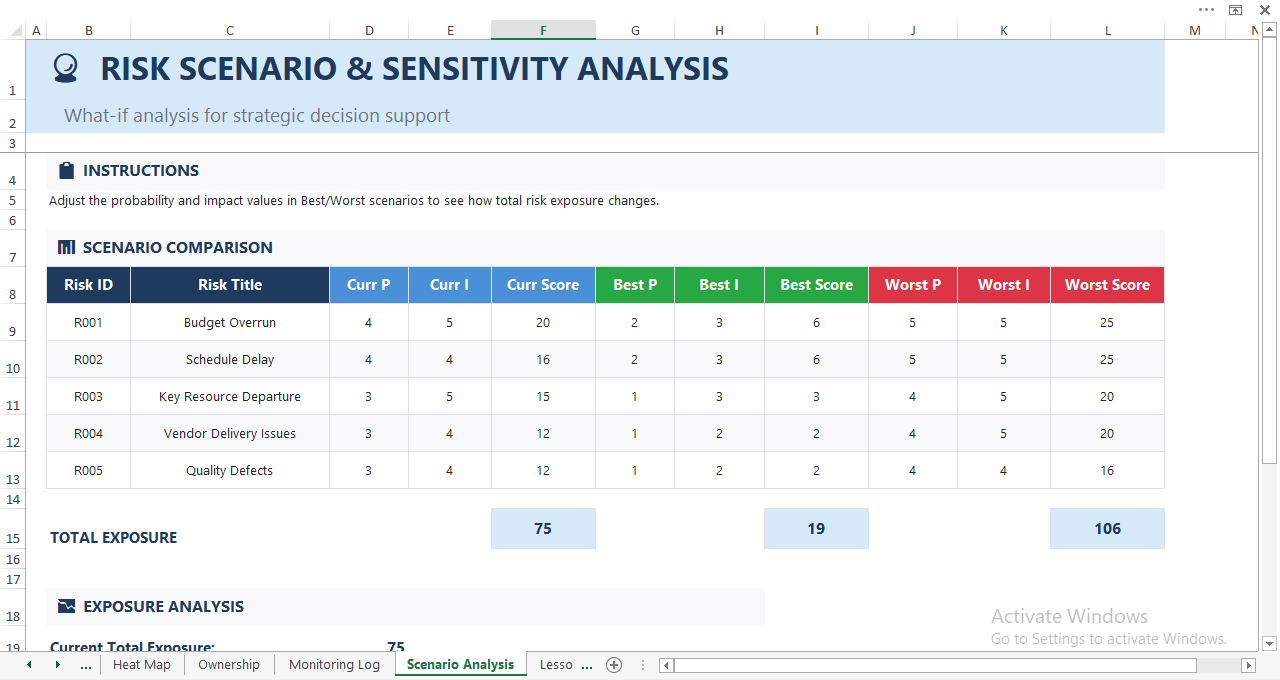Show more sheets via right ellipsis
Viewport: 1280px width, 680px height.
pos(587,665)
